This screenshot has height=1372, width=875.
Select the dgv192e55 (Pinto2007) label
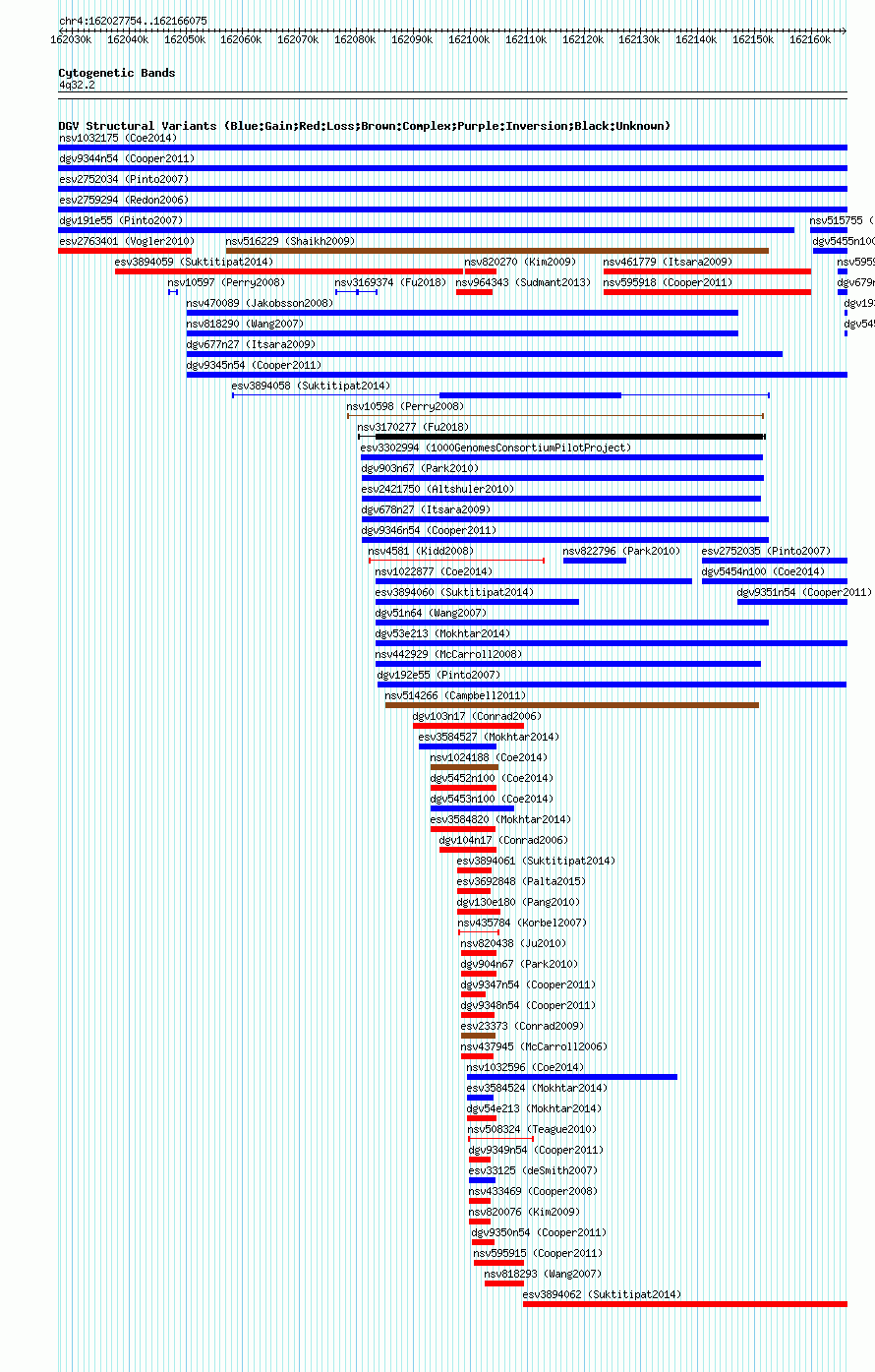click(438, 675)
